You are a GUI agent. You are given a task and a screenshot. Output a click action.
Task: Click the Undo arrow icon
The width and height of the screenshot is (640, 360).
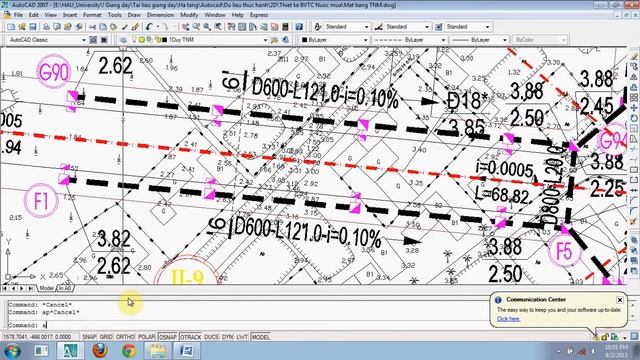pos(148,27)
